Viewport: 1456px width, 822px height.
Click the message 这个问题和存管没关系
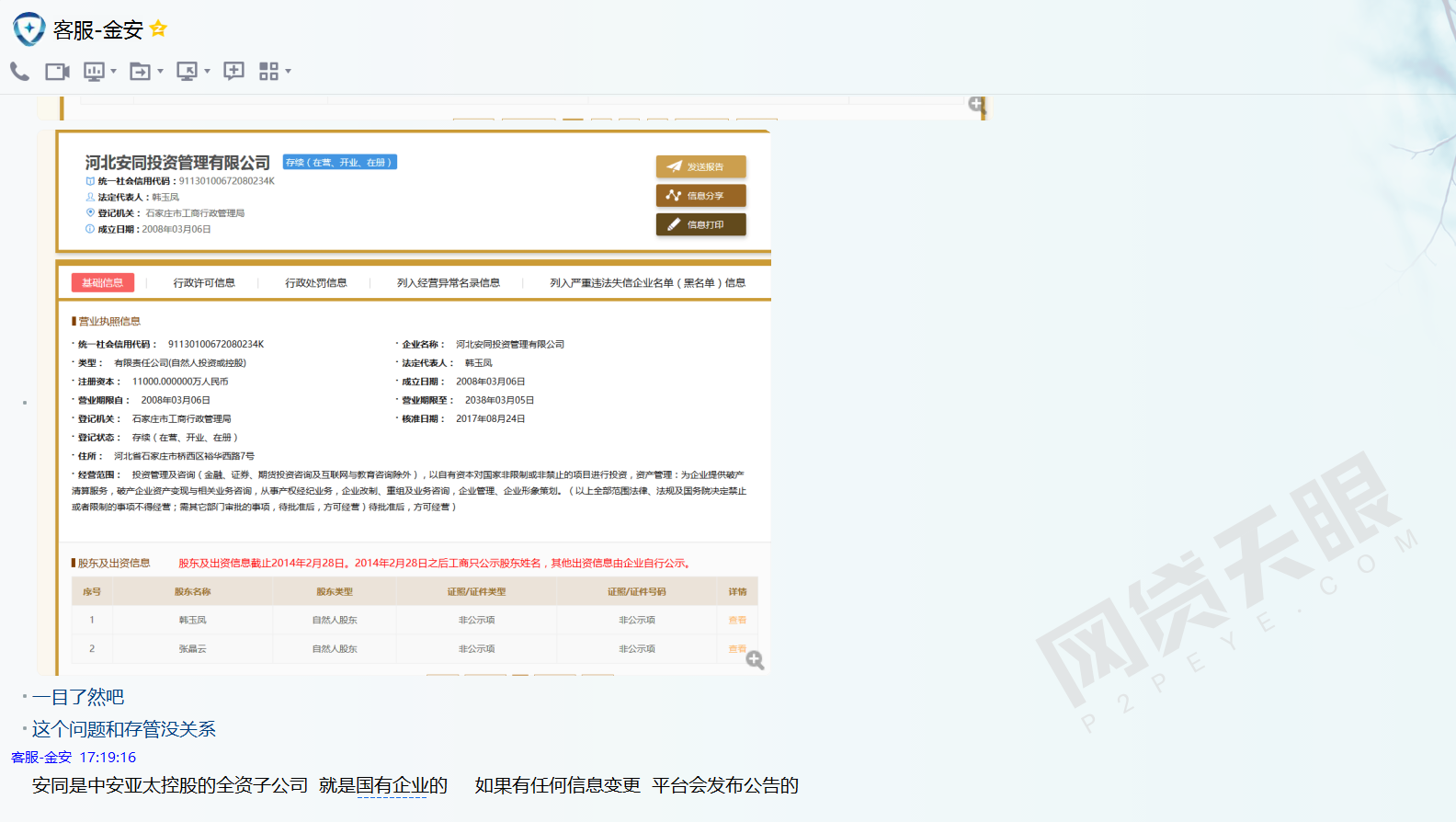(124, 729)
